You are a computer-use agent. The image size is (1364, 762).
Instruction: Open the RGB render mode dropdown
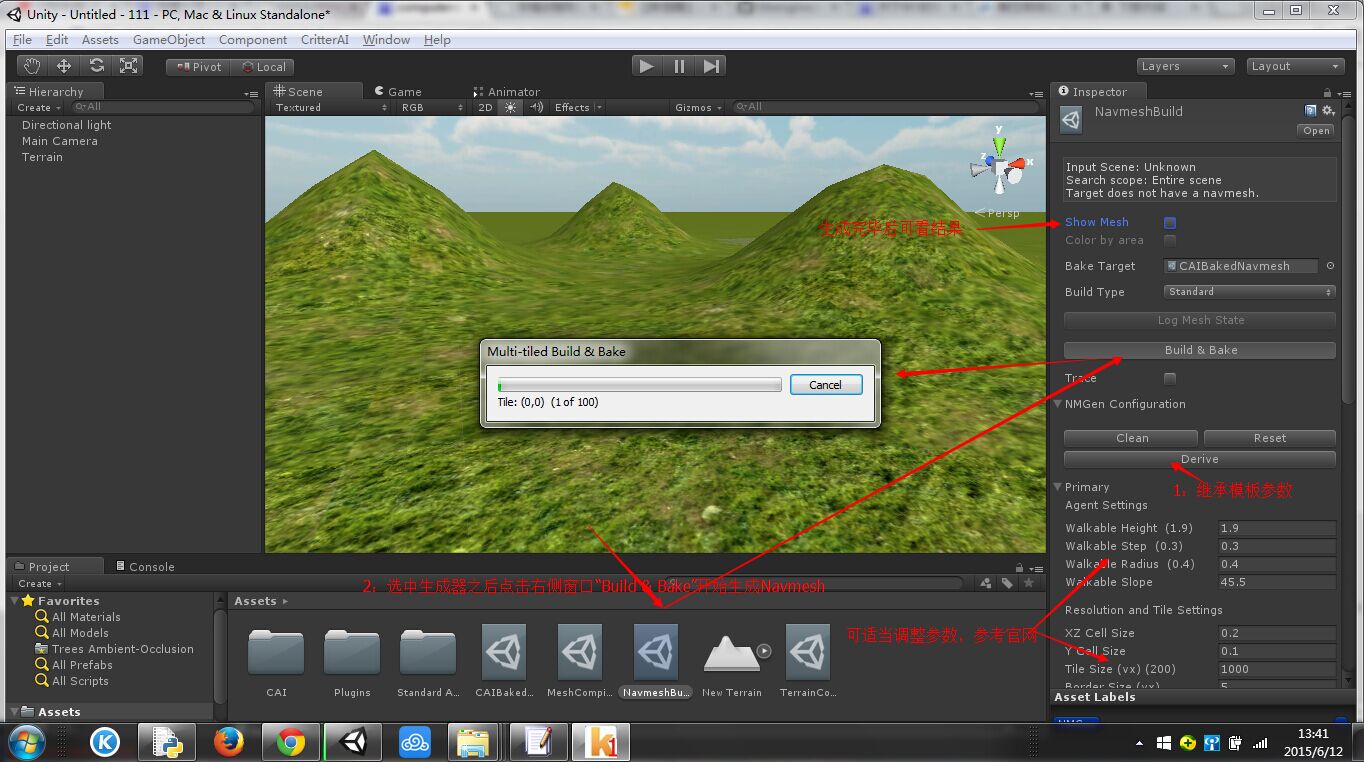tap(430, 107)
